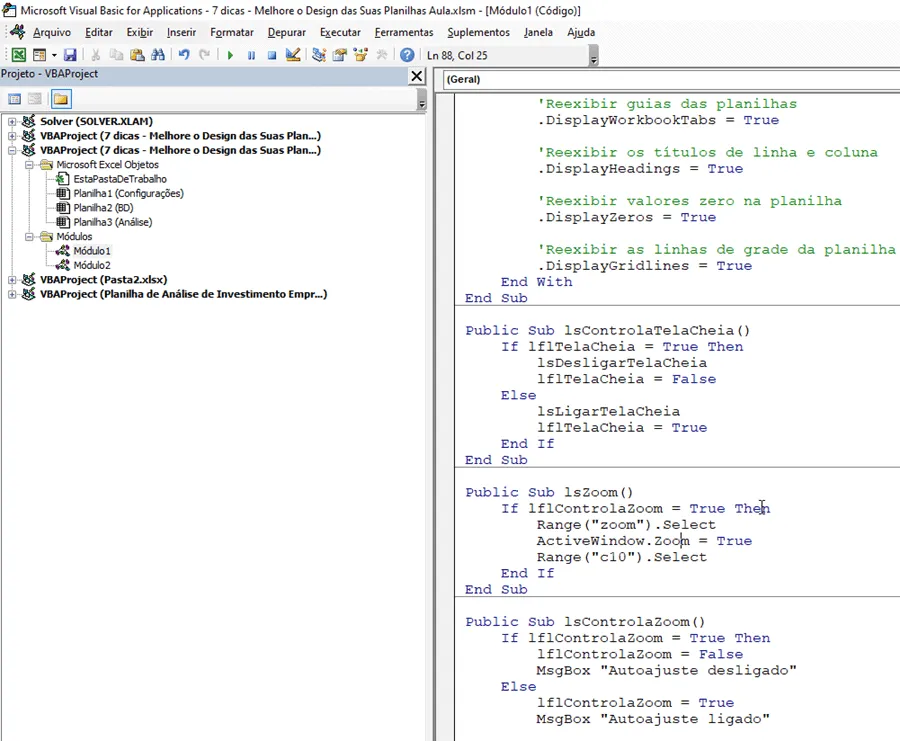Open the Exibir menu
Viewport: 900px width, 741px height.
139,32
